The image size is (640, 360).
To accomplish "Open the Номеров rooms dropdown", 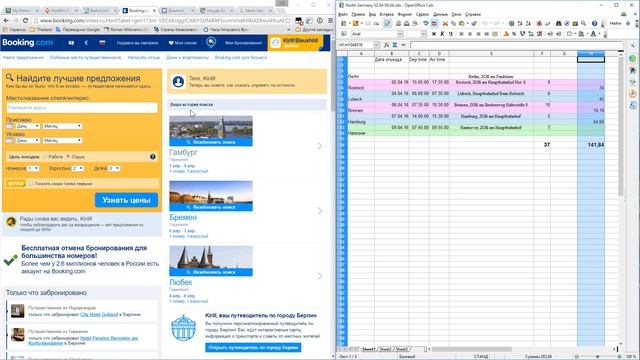I will click(33, 169).
